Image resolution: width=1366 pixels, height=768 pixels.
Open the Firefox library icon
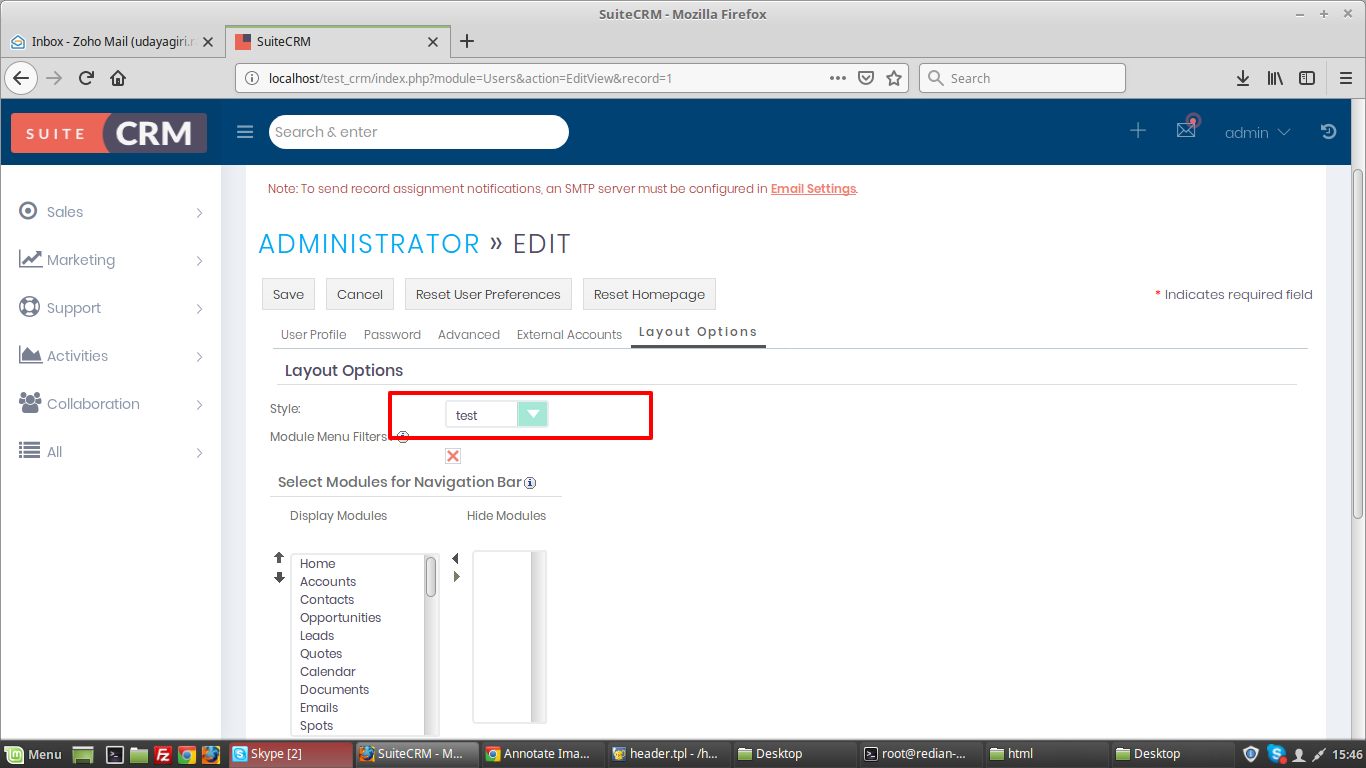coord(1275,78)
